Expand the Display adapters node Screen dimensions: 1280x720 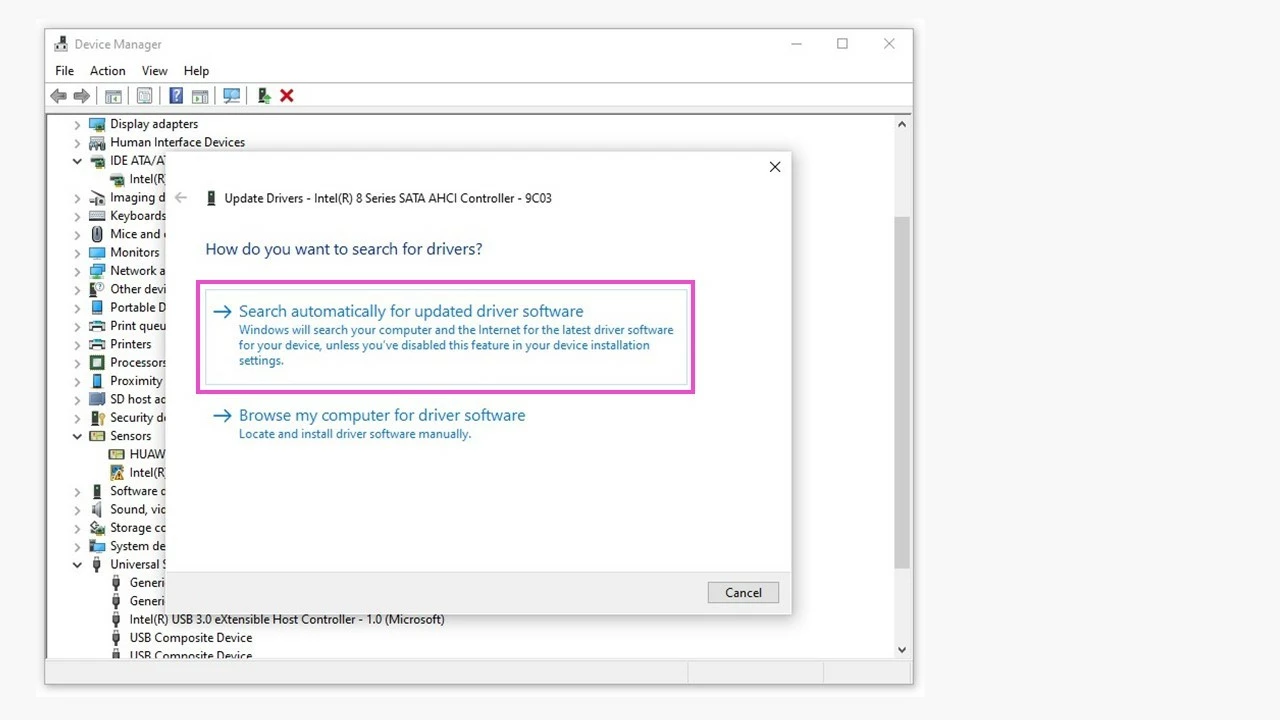coord(77,125)
